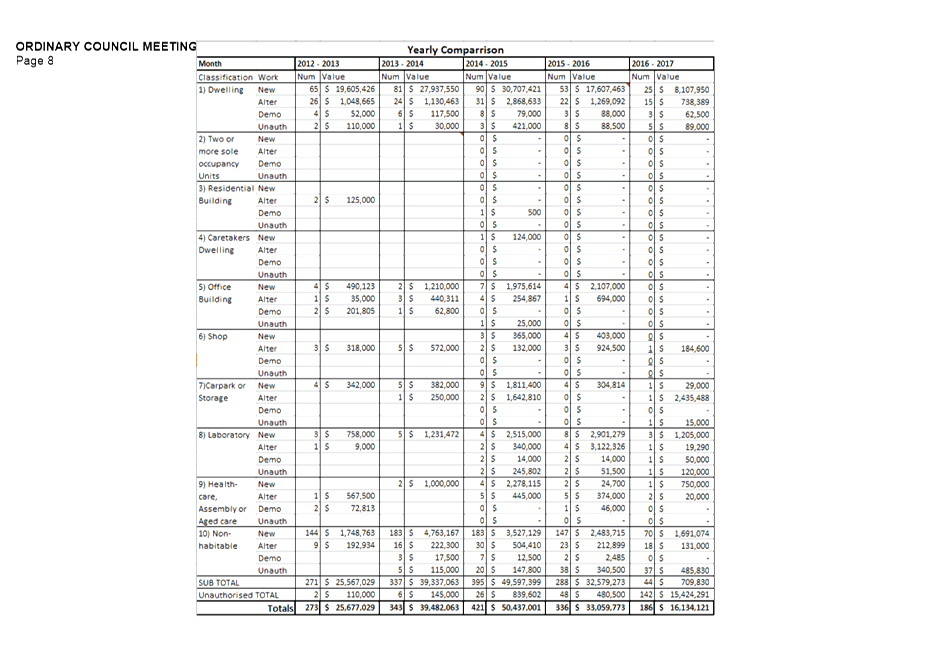This screenshot has height=657, width=929.
Task: Select the "10) Non-habitable" classification cell
Action: pos(220,540)
